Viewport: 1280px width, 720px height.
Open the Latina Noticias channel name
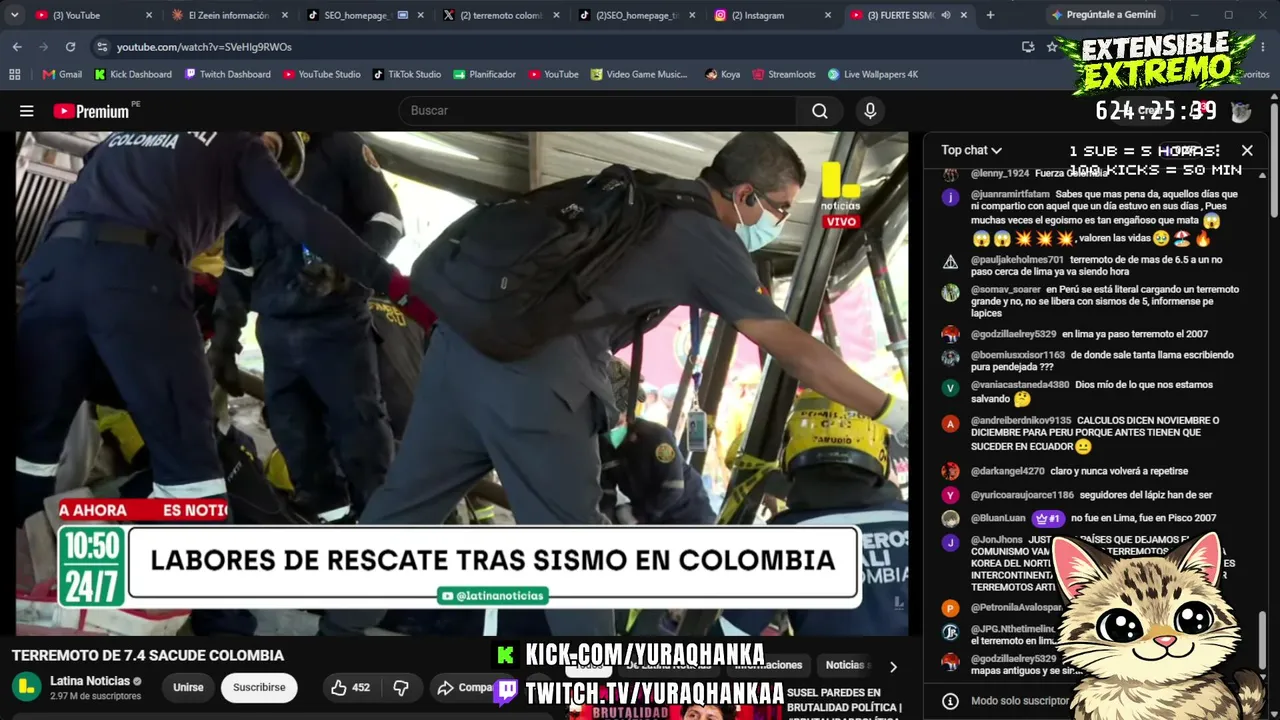coord(90,681)
